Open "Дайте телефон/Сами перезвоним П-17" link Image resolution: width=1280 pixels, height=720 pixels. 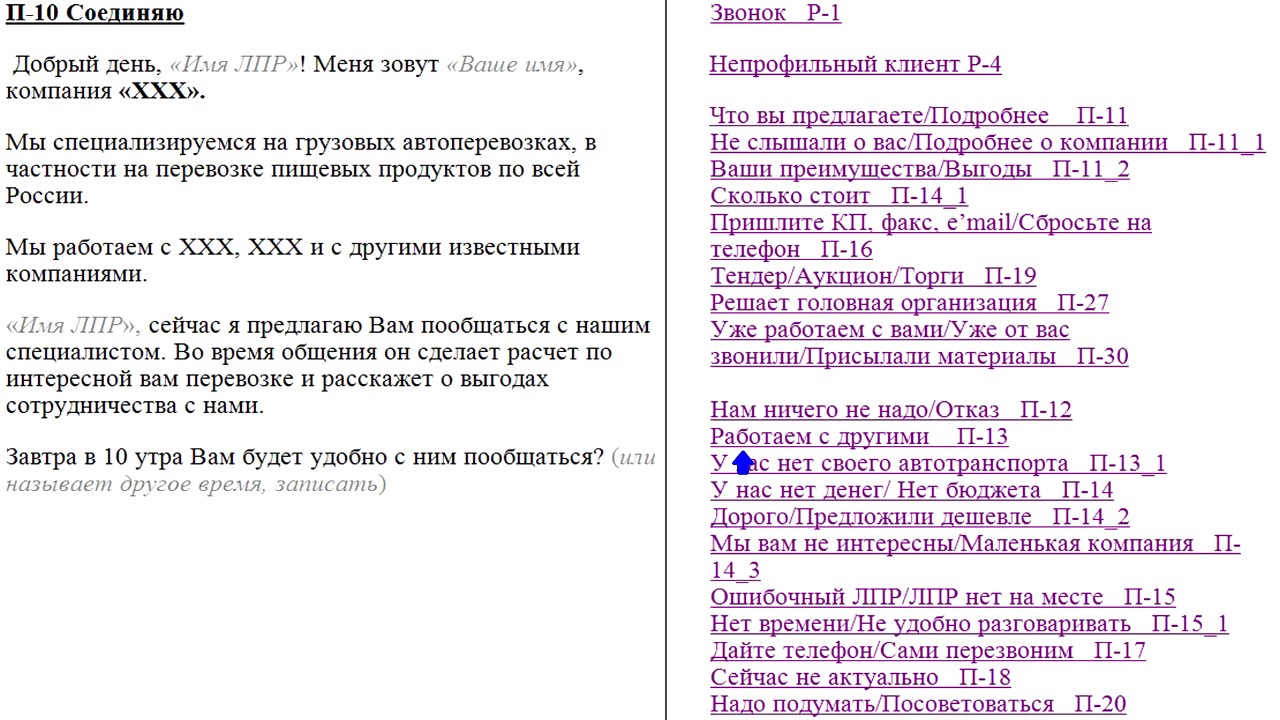click(928, 651)
